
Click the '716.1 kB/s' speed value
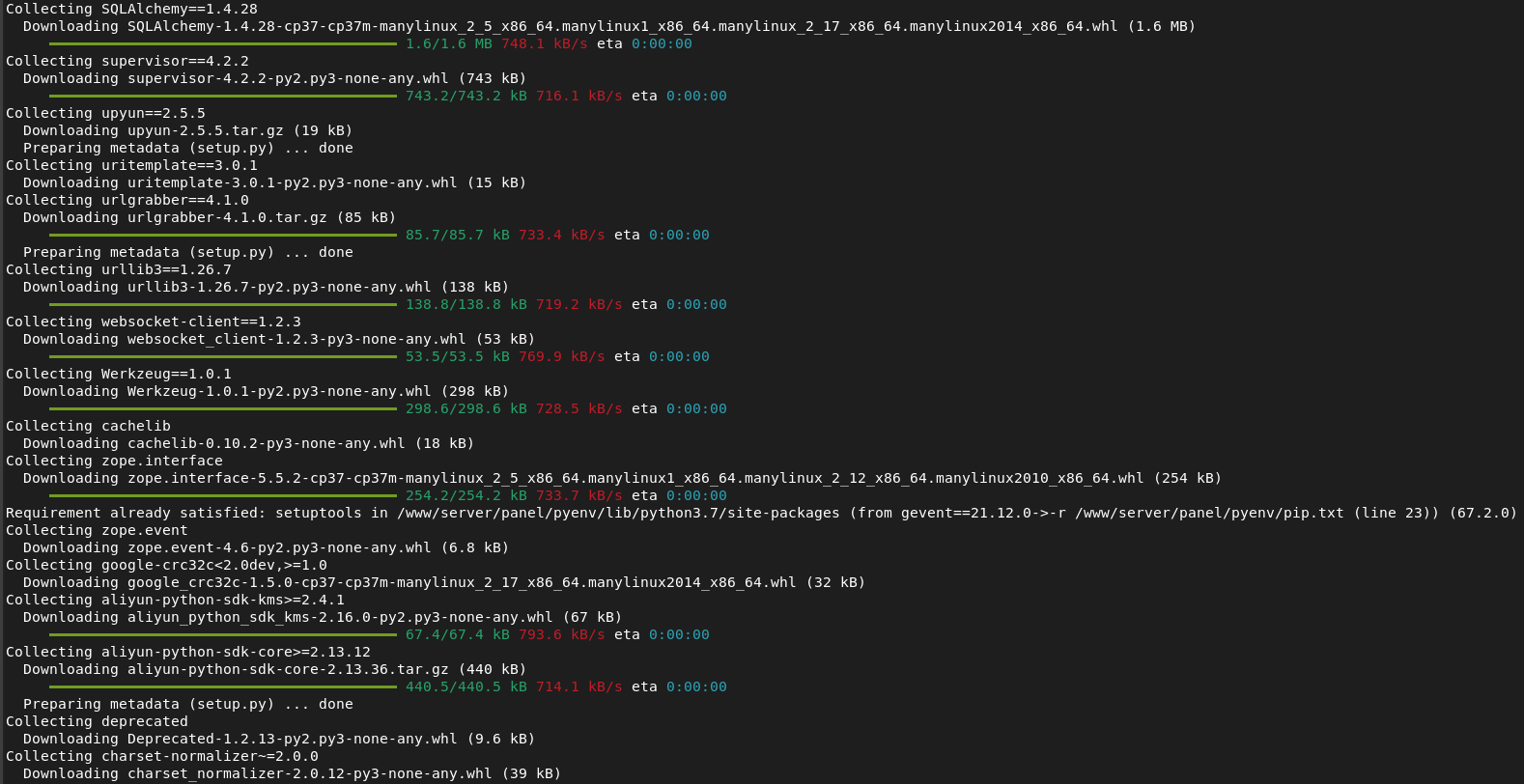[579, 96]
